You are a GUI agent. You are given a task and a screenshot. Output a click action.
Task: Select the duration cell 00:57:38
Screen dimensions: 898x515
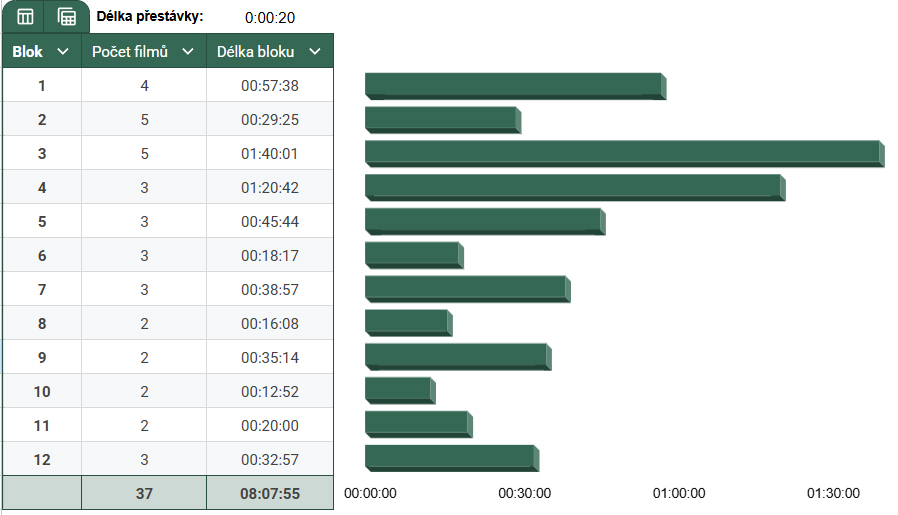270,86
